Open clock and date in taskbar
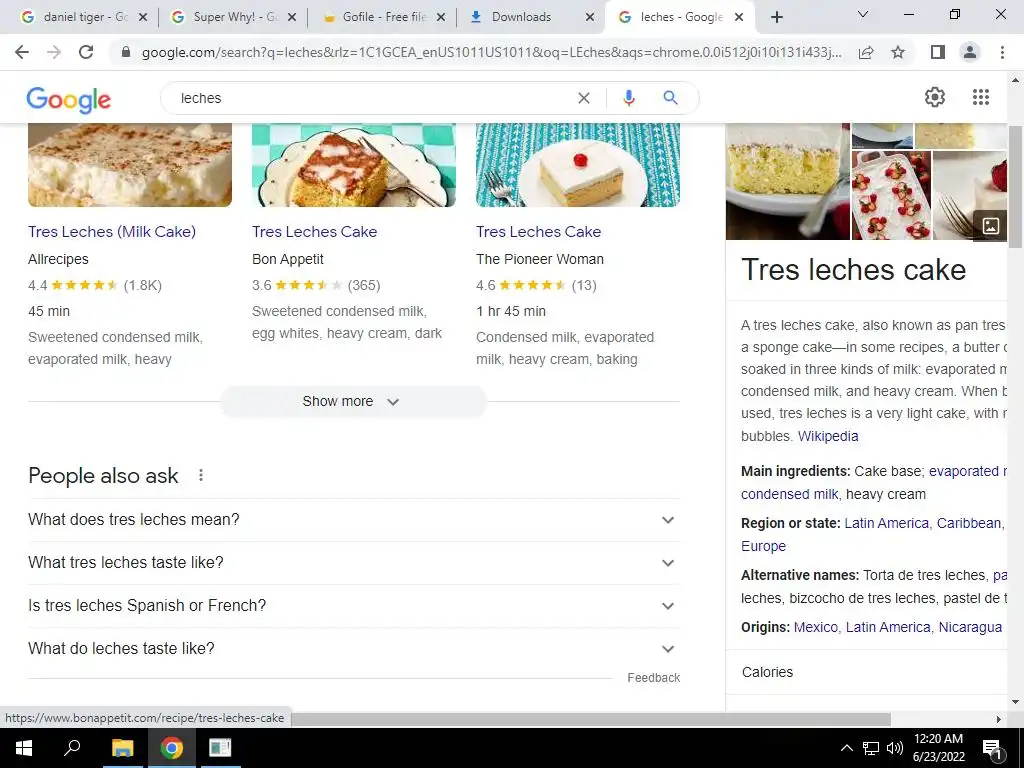1024x768 pixels. 938,748
